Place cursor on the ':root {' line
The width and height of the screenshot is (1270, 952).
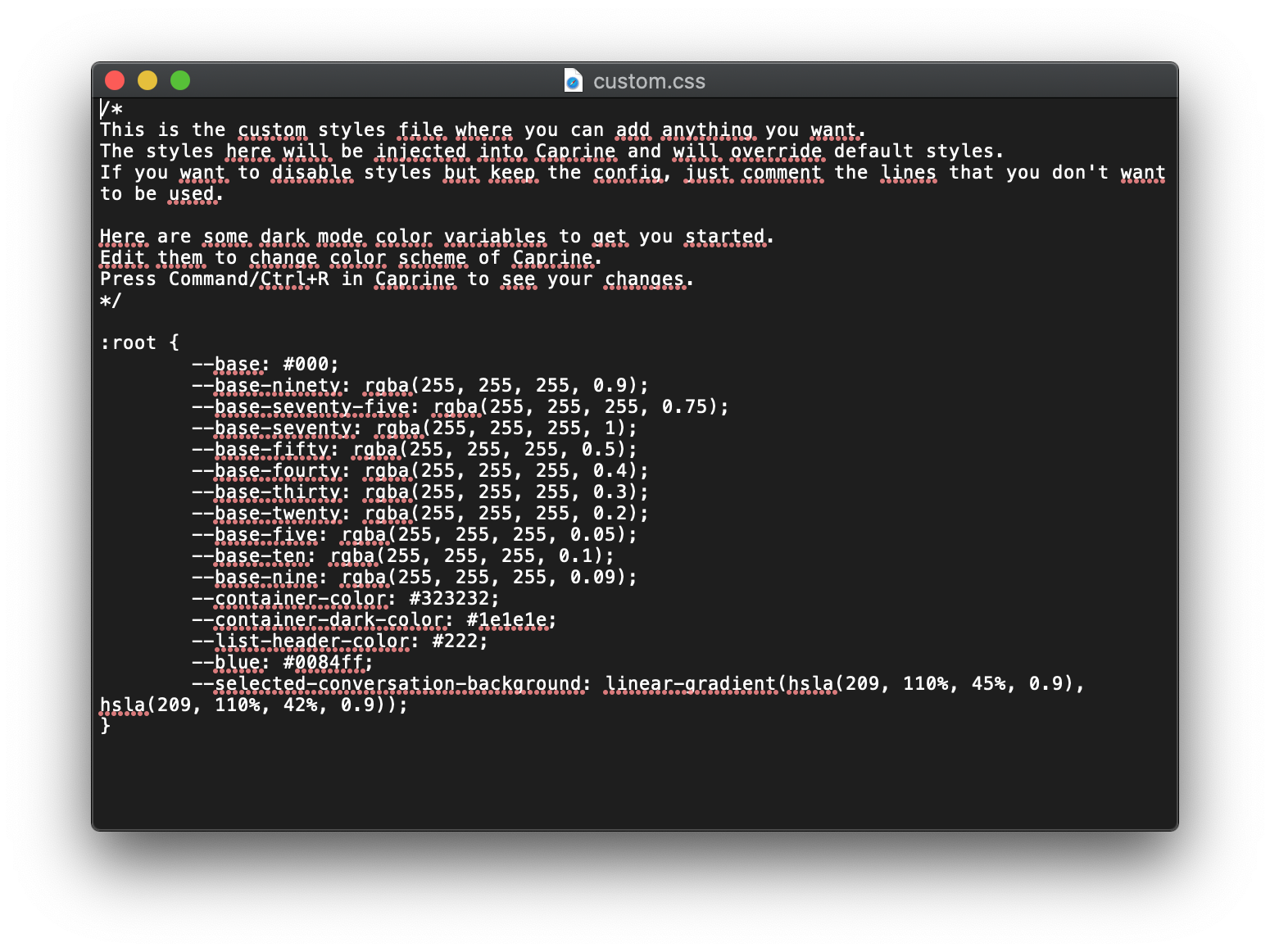coord(139,342)
